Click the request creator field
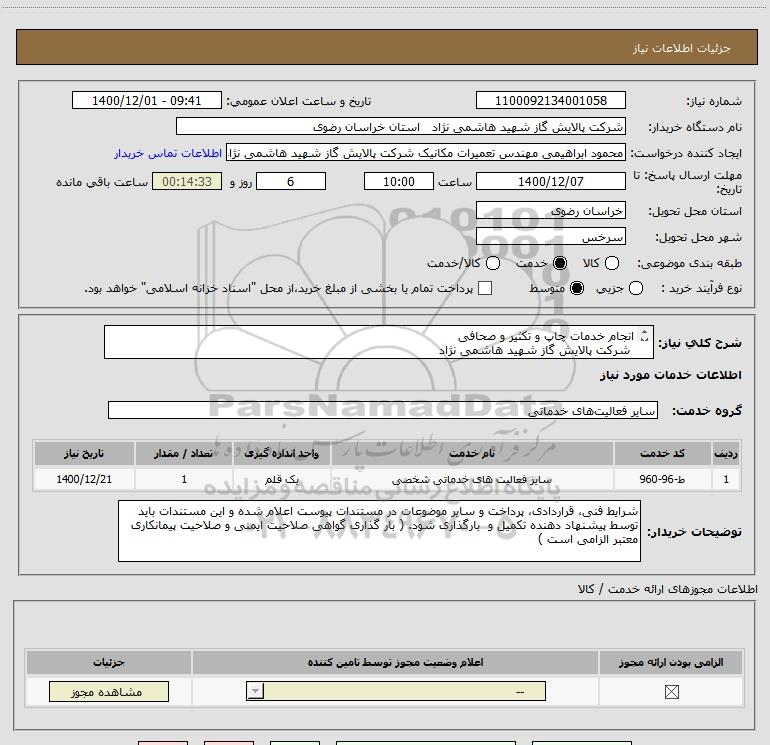The image size is (770, 745). pos(426,153)
